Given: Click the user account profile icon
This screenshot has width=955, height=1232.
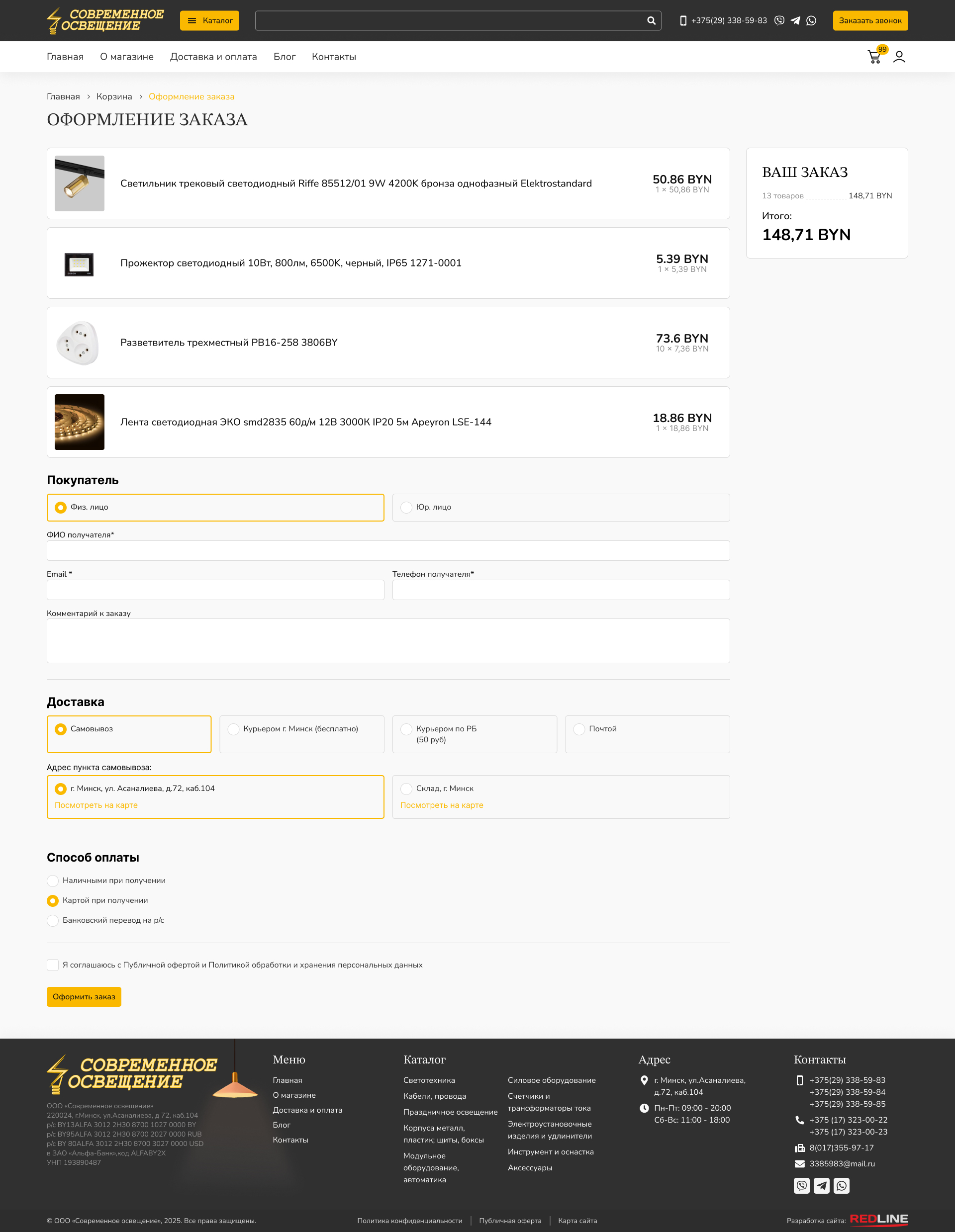Looking at the screenshot, I should [x=899, y=57].
